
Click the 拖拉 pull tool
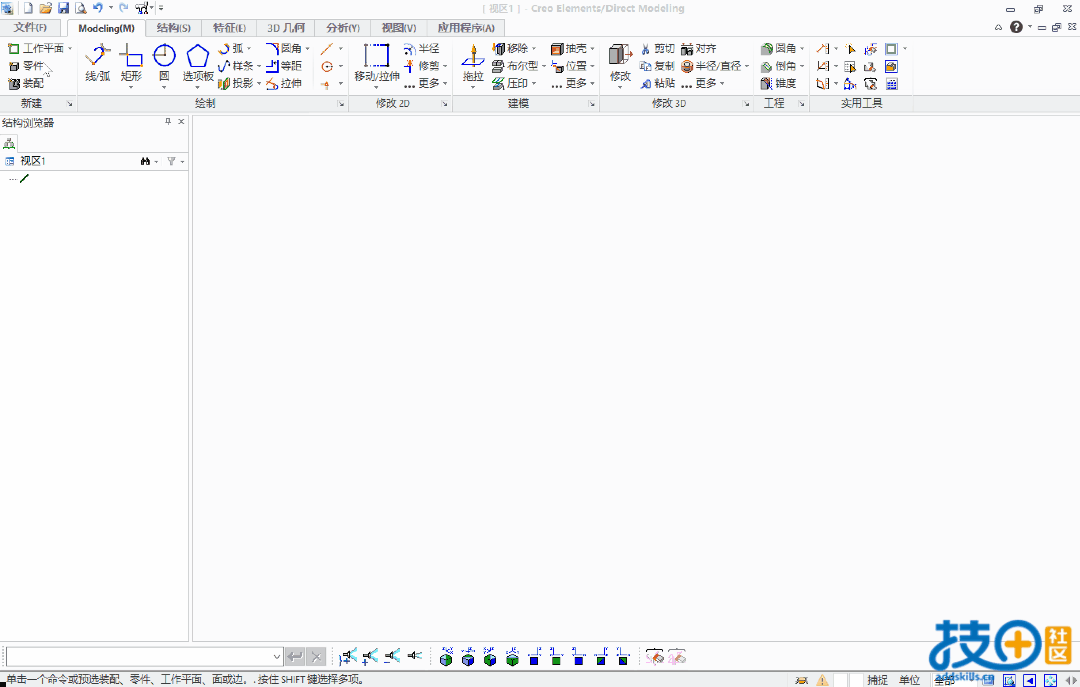point(473,63)
